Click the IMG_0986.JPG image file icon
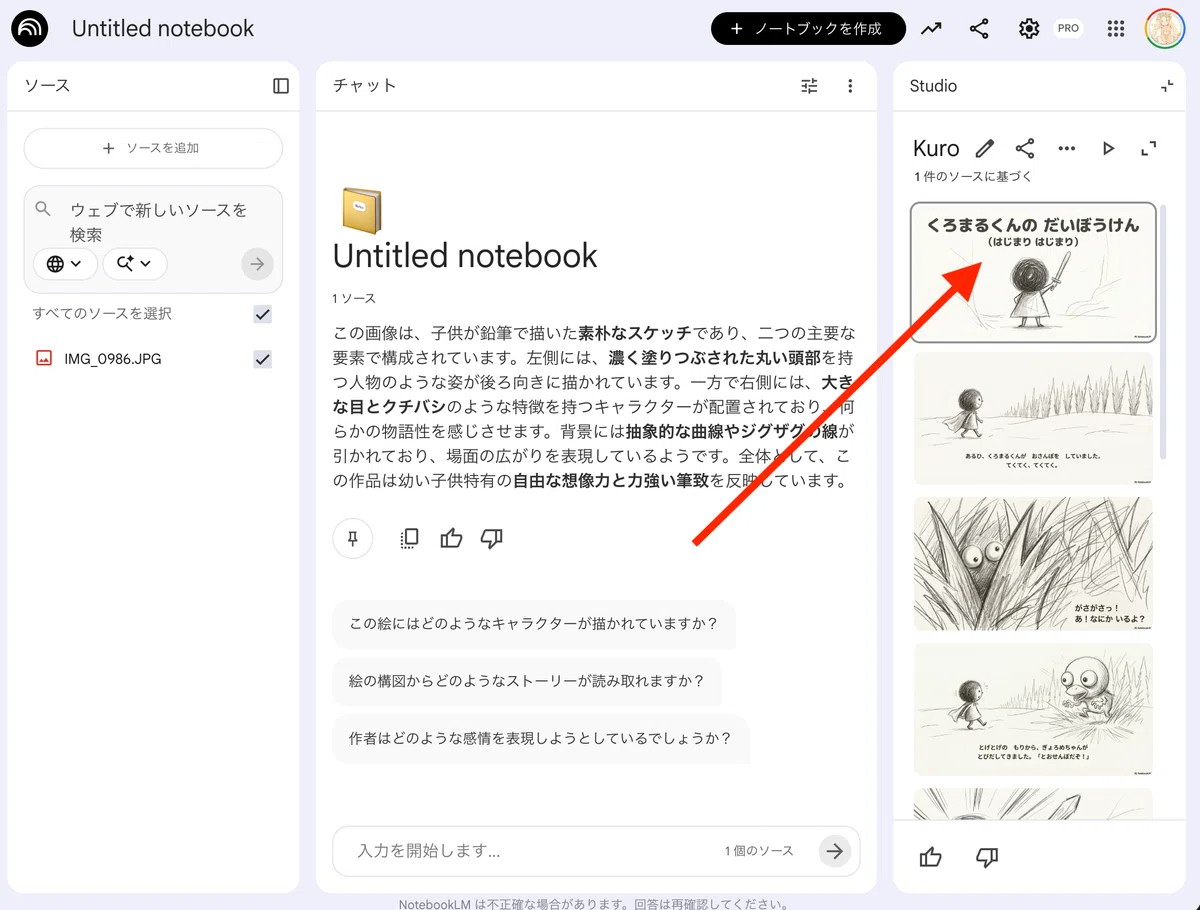1200x910 pixels. (x=44, y=358)
